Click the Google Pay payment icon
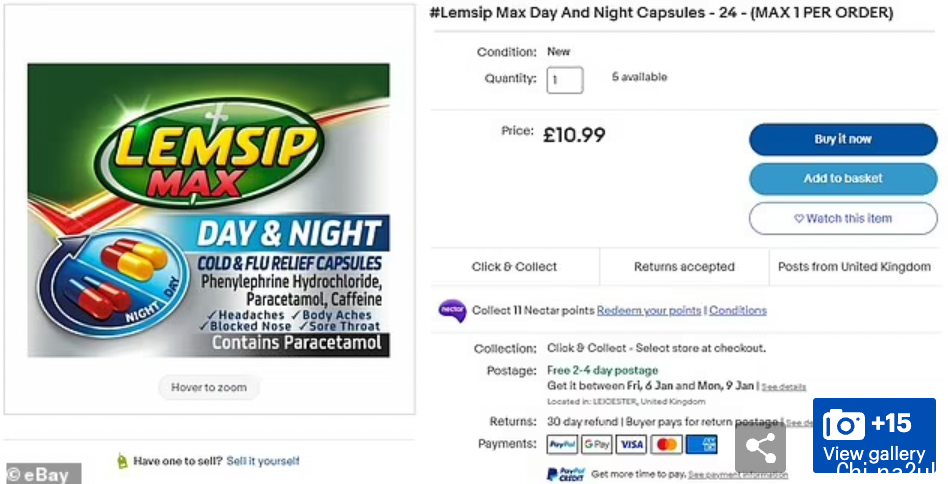 (x=596, y=444)
